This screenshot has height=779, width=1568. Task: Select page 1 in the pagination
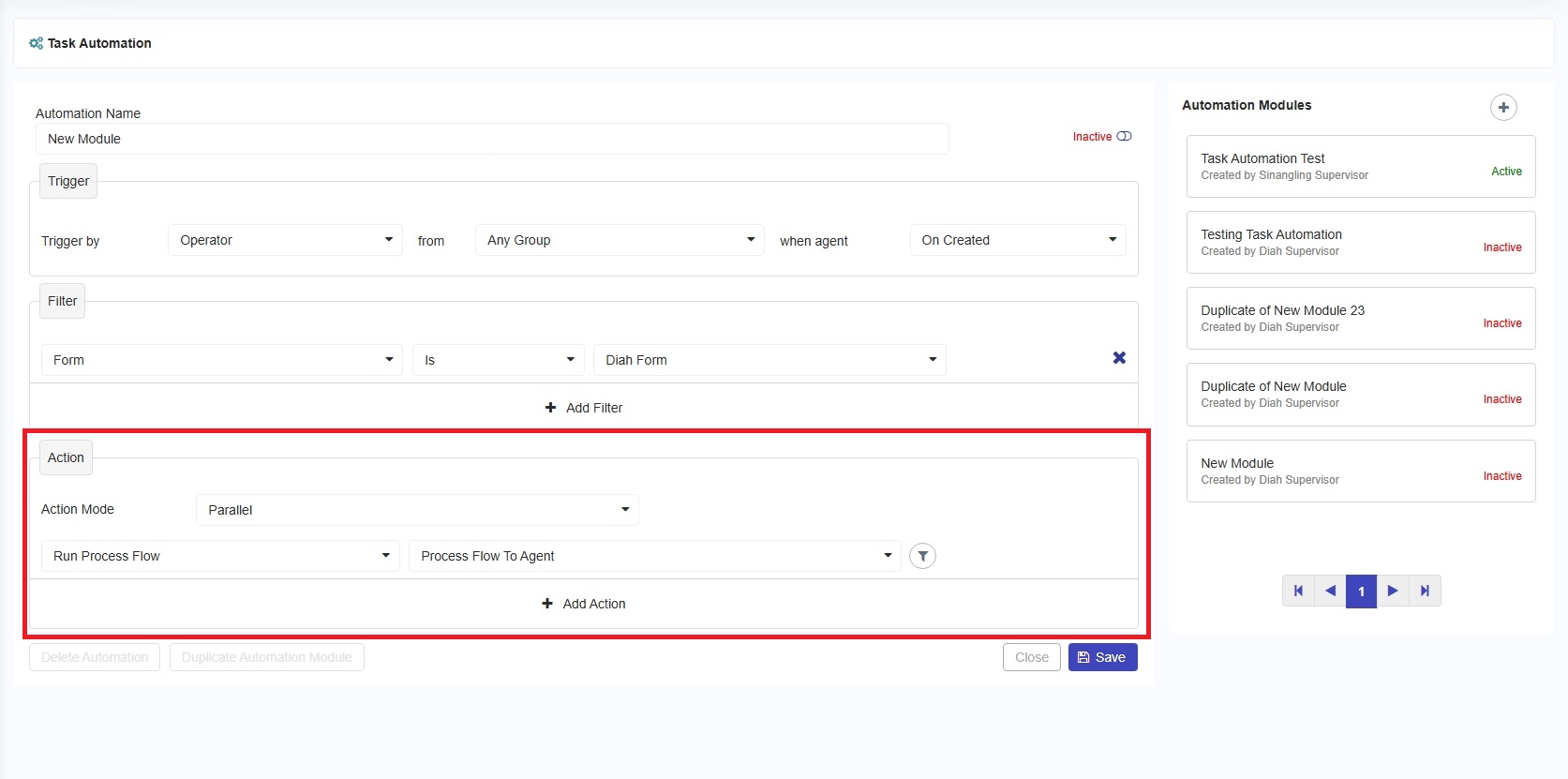[1361, 591]
